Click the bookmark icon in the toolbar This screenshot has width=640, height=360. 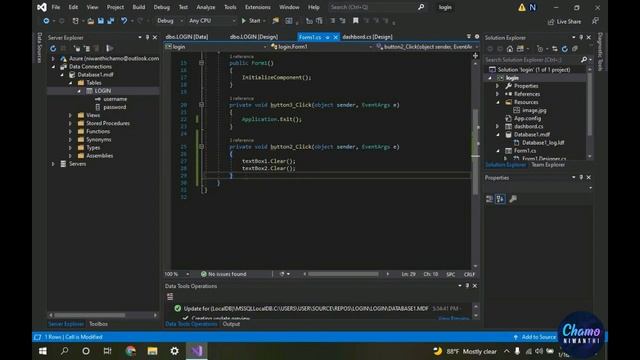(x=356, y=21)
